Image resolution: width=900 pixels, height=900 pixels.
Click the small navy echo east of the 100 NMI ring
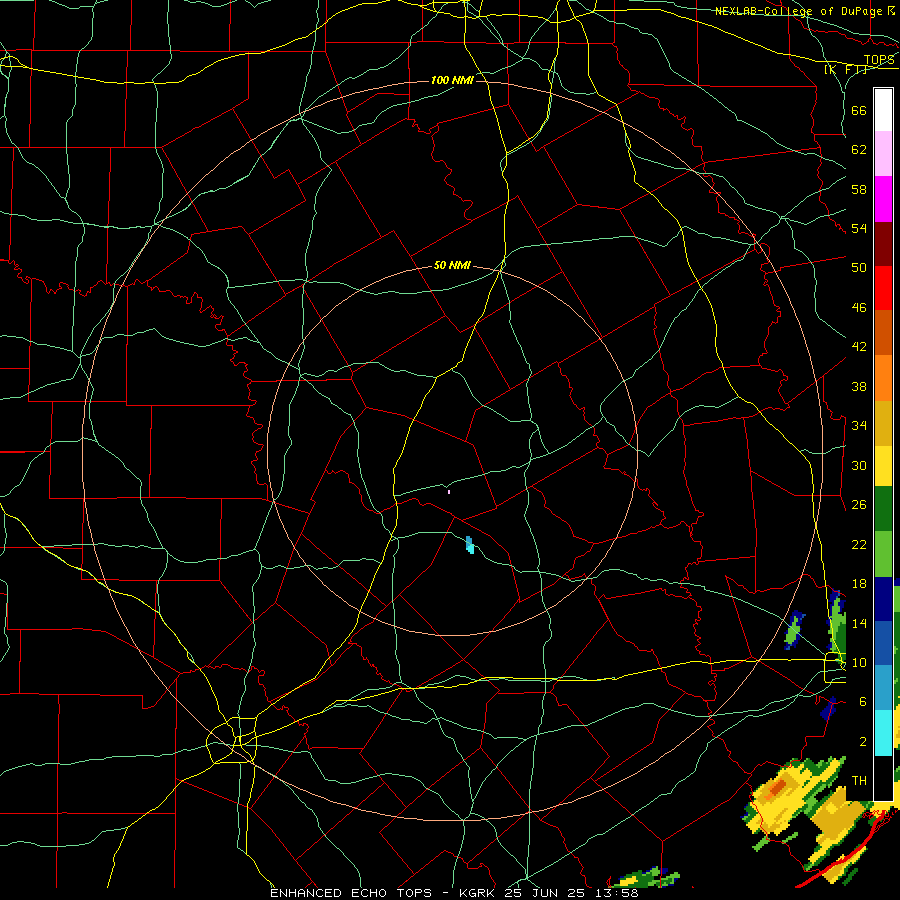pos(828,708)
